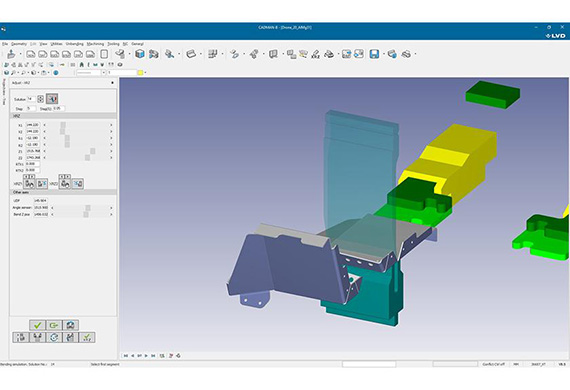The height and width of the screenshot is (390, 570).
Task: Click the first XRZ2 gauge finger button
Action: (65, 184)
